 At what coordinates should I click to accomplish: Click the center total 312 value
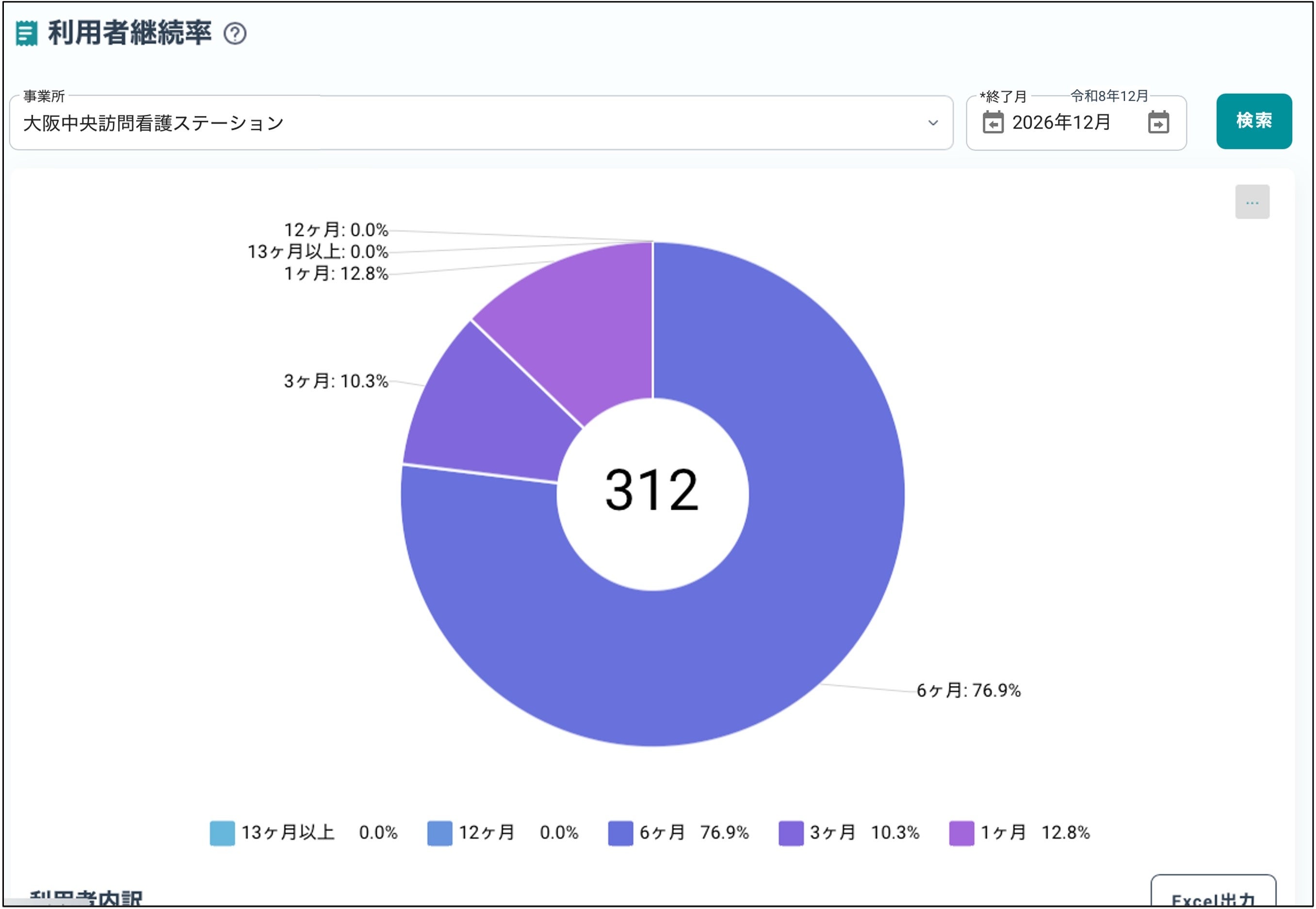pyautogui.click(x=652, y=490)
